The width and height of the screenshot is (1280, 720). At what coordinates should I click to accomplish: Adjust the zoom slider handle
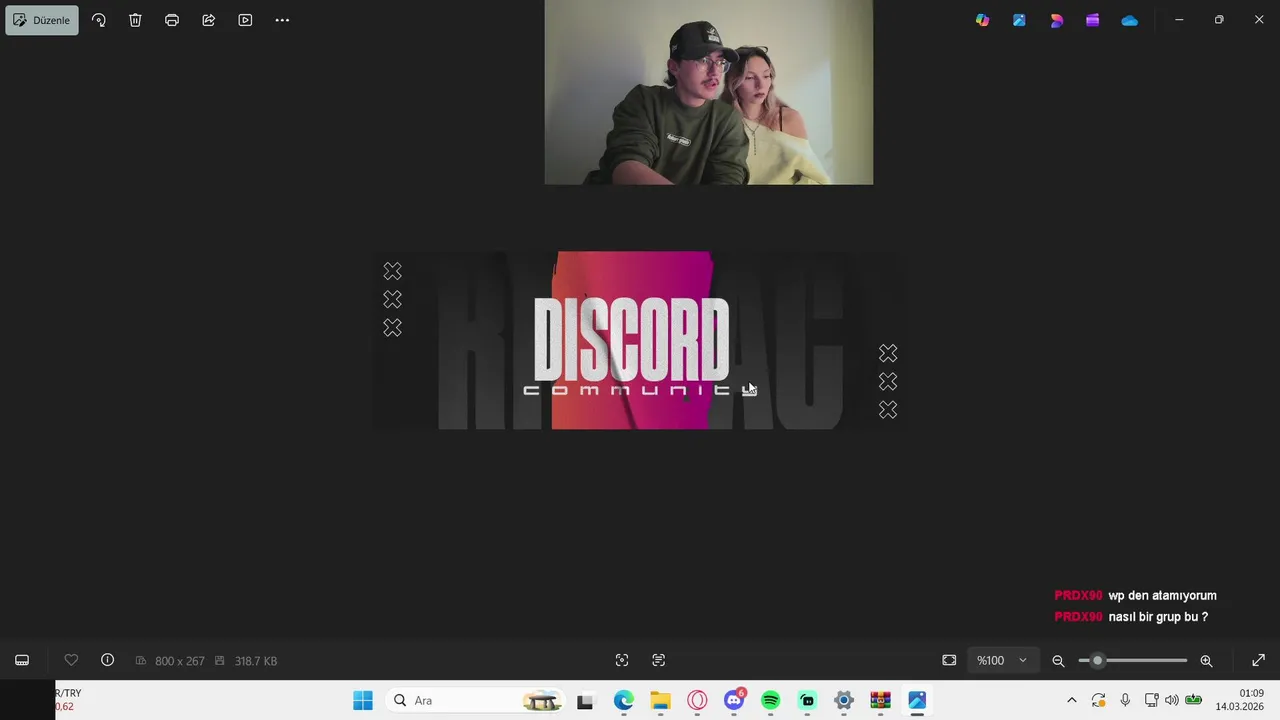click(1097, 660)
